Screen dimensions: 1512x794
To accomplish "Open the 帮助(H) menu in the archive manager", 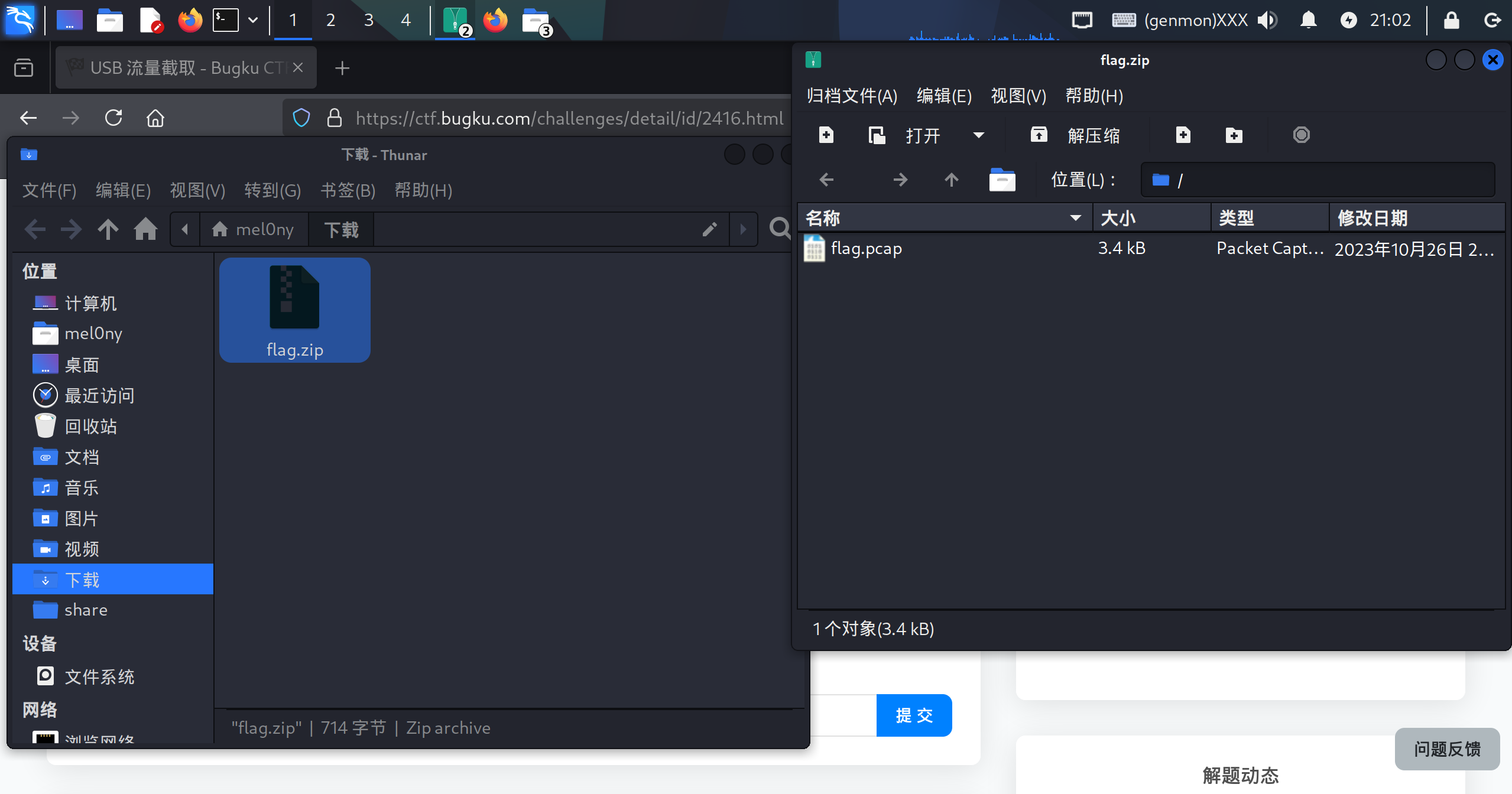I will coord(1094,96).
